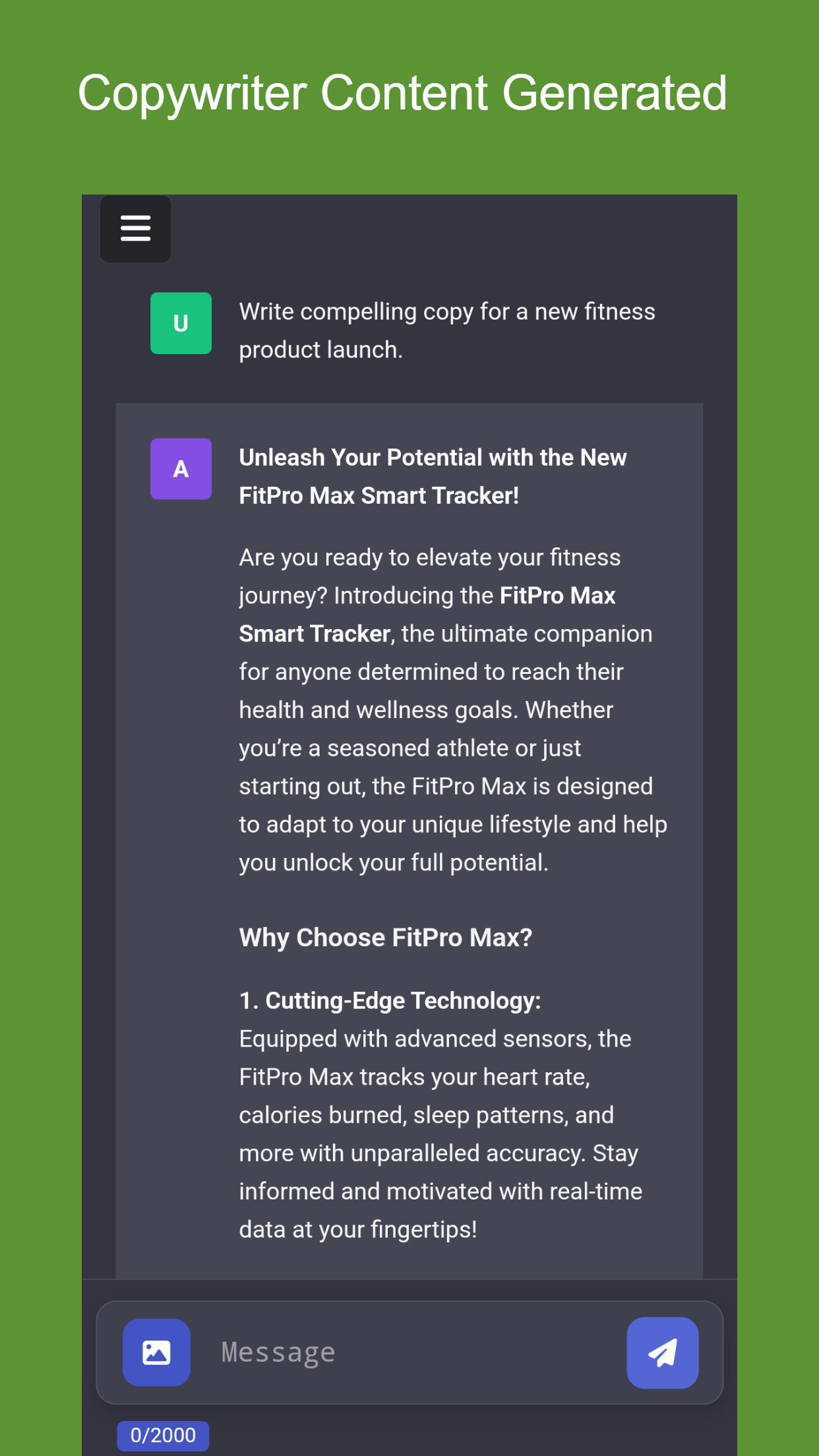The height and width of the screenshot is (1456, 819).
Task: Click the 'Equipped with advanced sensors' paragraph
Action: point(435,1039)
